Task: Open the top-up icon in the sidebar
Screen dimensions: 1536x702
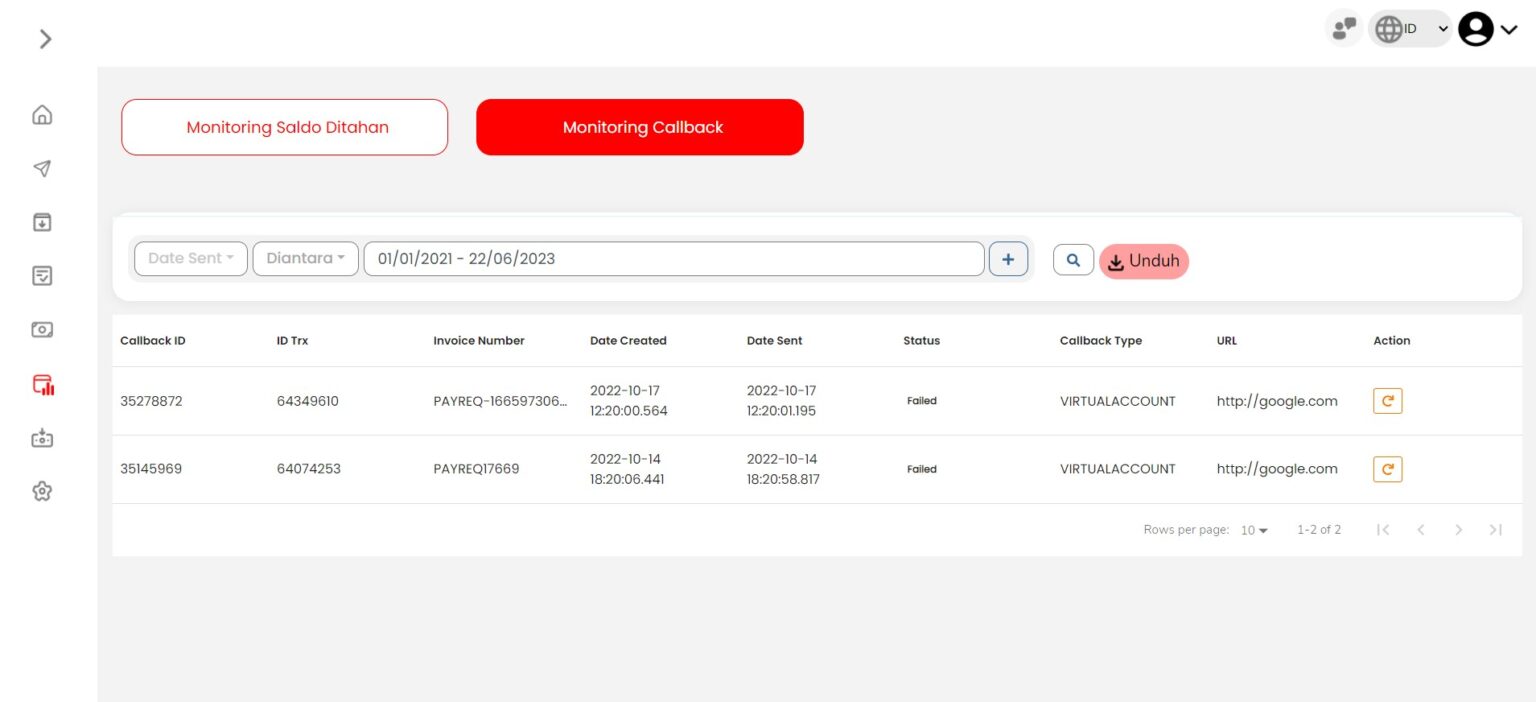Action: pyautogui.click(x=42, y=438)
